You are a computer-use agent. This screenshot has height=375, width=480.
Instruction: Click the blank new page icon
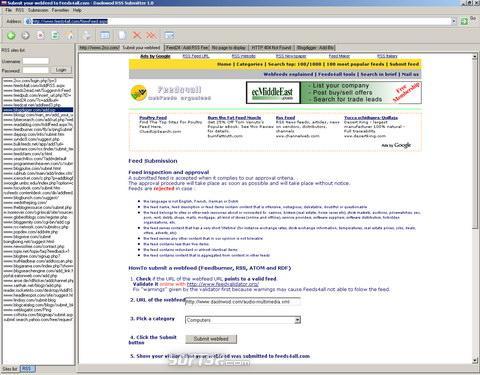click(122, 35)
